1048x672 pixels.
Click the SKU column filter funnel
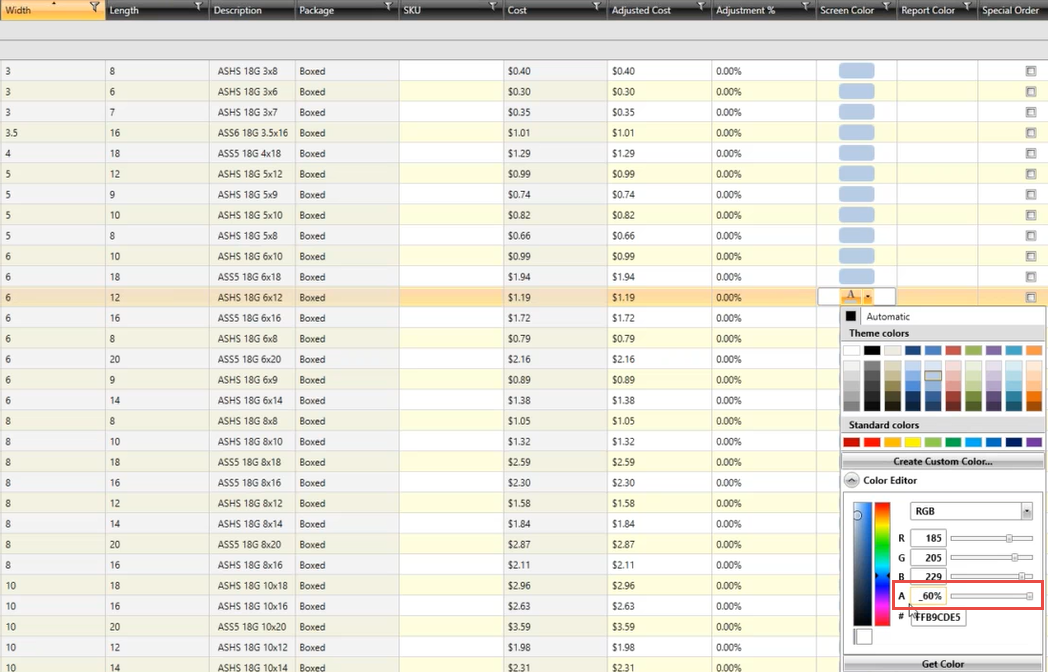492,7
